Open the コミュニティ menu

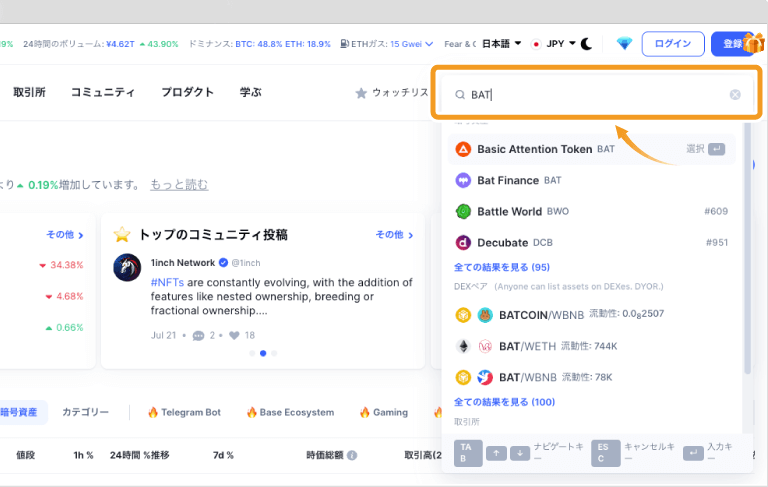tap(103, 92)
